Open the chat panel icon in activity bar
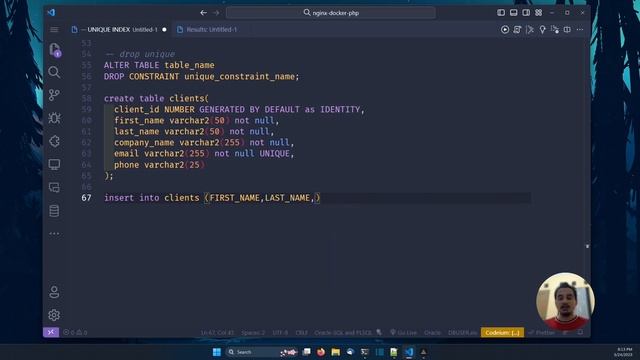This screenshot has height=360, width=640. pos(54,187)
